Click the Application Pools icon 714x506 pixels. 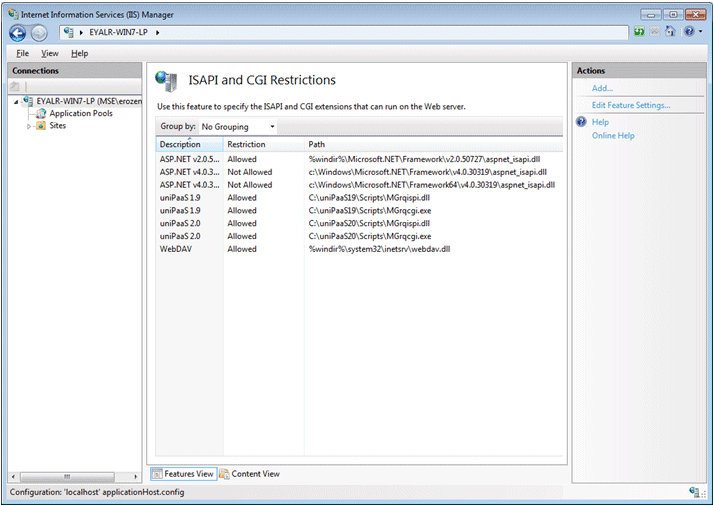click(41, 113)
